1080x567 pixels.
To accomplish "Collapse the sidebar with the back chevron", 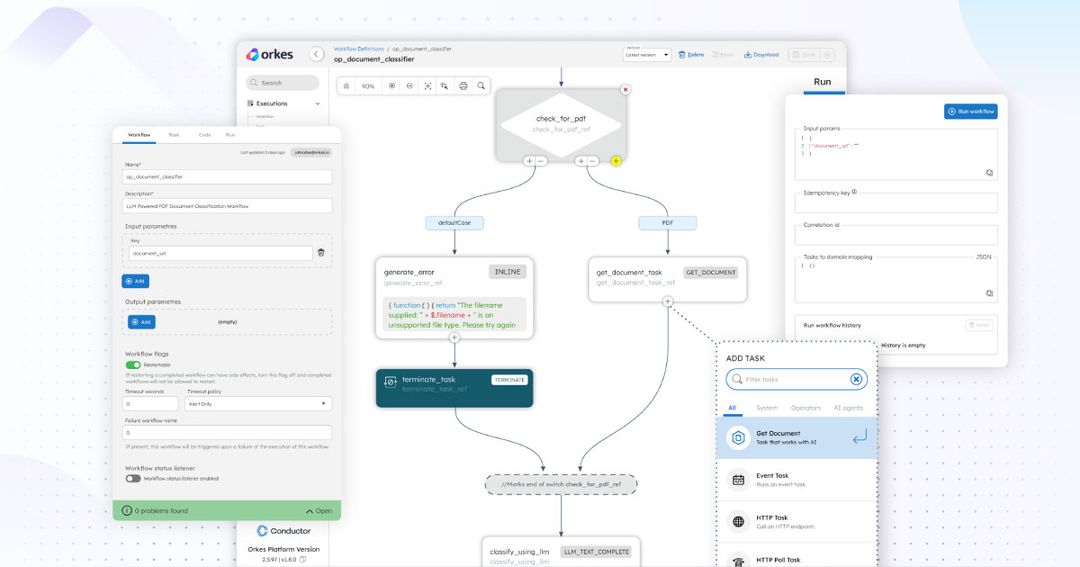I will [316, 54].
